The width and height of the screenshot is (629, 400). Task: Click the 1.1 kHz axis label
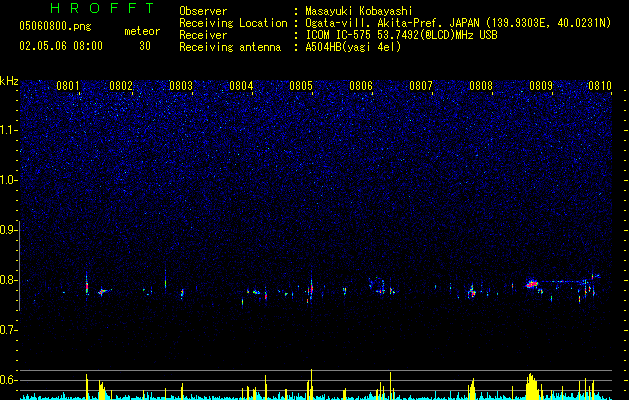(x=9, y=130)
